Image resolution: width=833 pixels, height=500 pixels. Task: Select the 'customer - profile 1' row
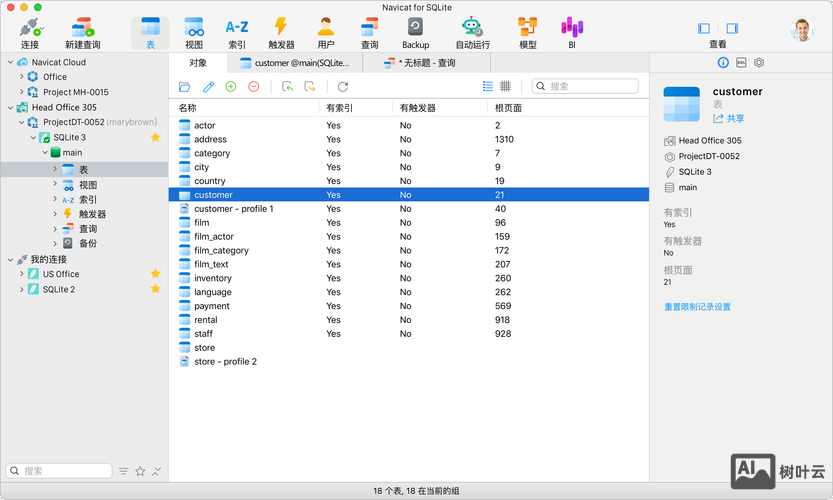coord(409,209)
